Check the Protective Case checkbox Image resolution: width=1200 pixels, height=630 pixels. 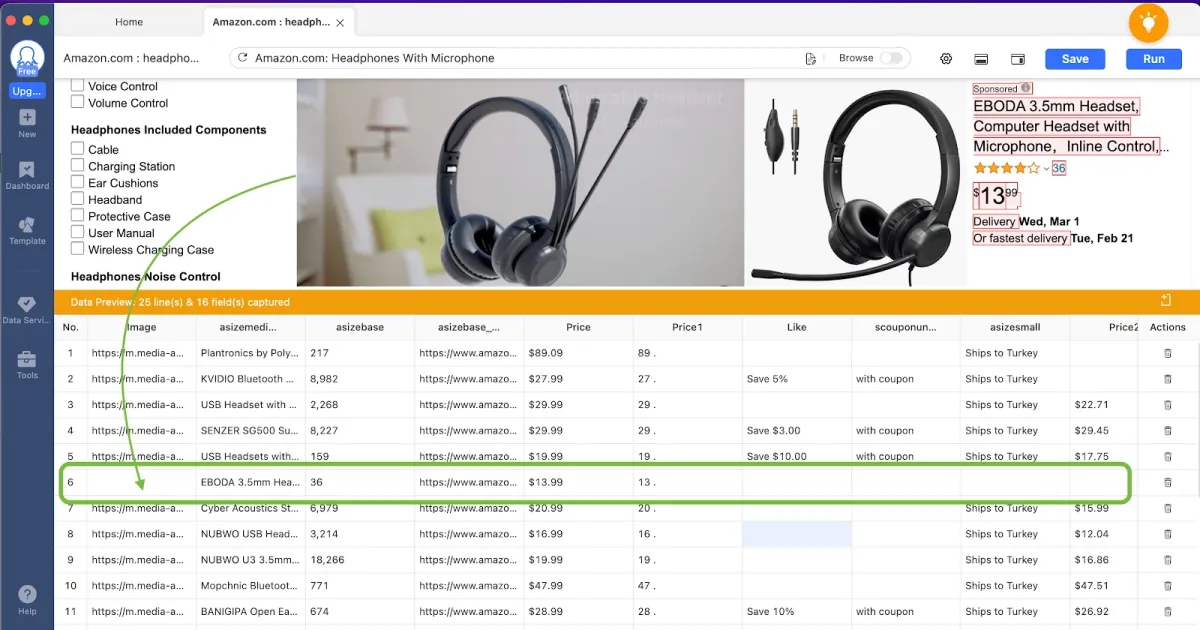[x=77, y=216]
